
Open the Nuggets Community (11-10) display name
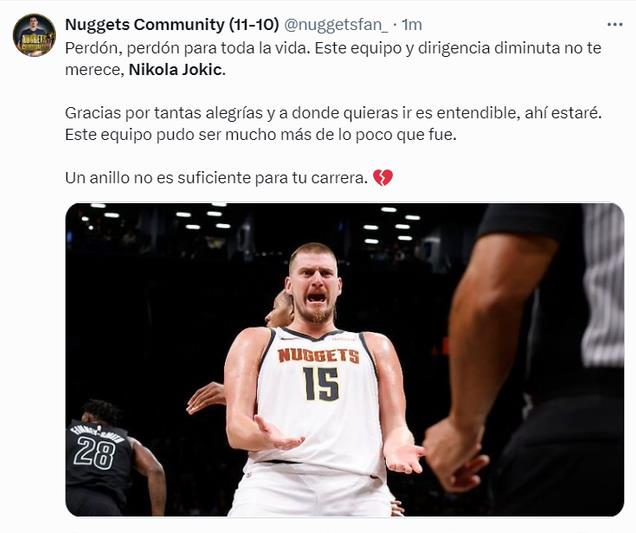pyautogui.click(x=172, y=25)
